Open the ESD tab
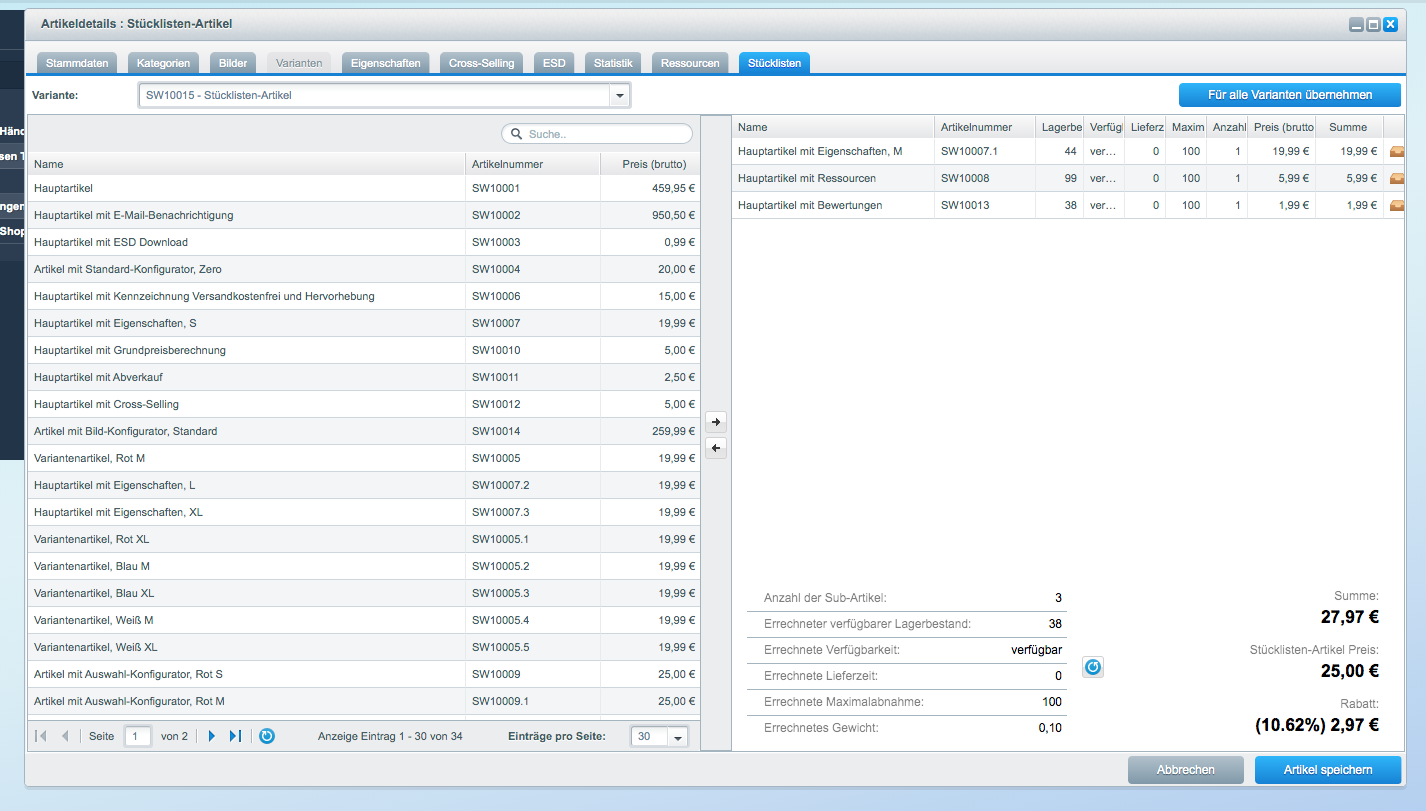 [x=554, y=63]
